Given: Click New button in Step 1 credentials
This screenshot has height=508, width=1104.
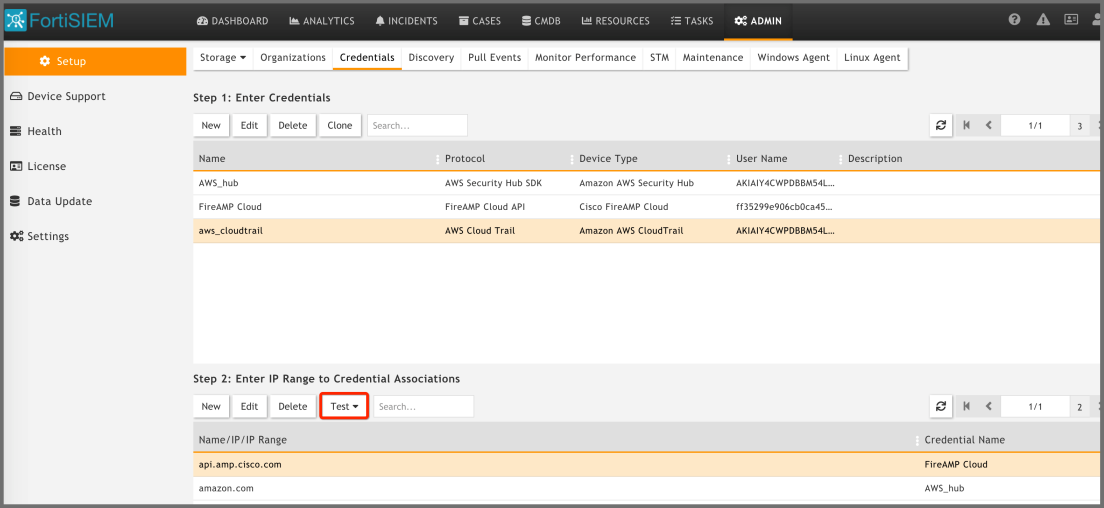Looking at the screenshot, I should click(211, 125).
